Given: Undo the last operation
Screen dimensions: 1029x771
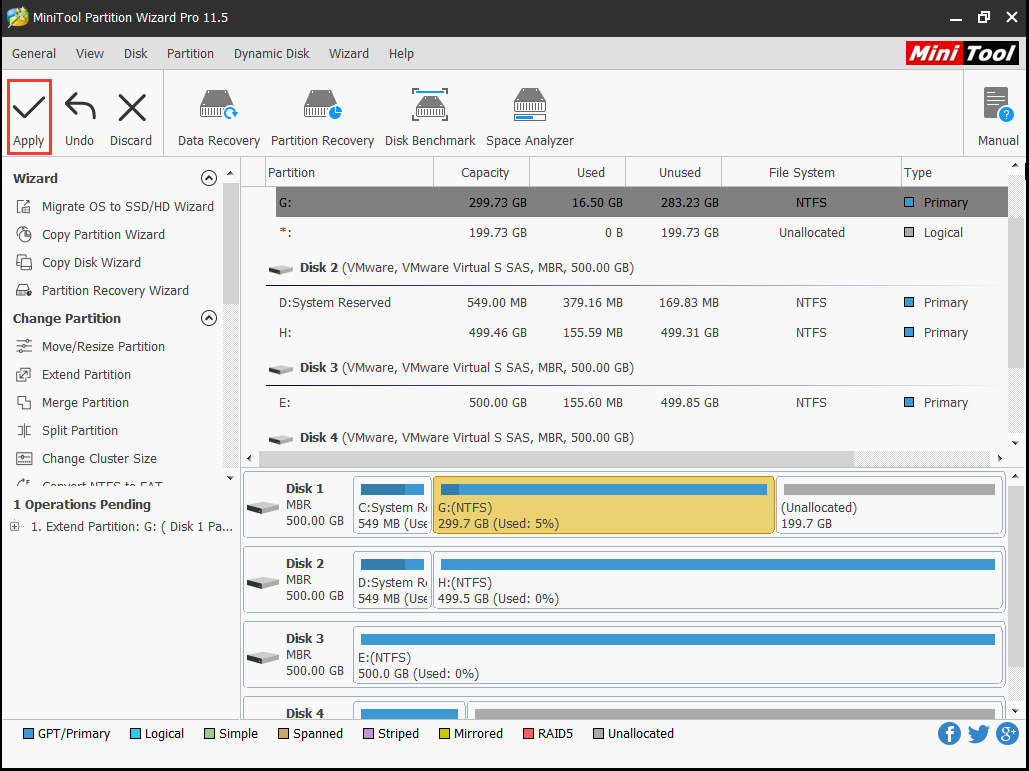Looking at the screenshot, I should point(79,119).
